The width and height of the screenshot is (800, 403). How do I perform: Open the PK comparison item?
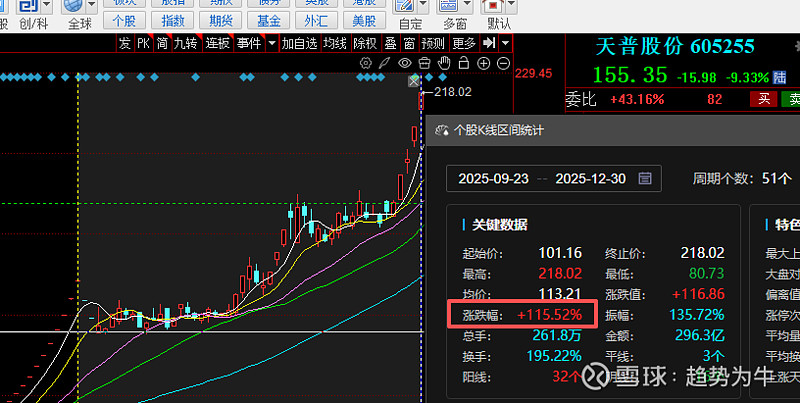coord(143,43)
